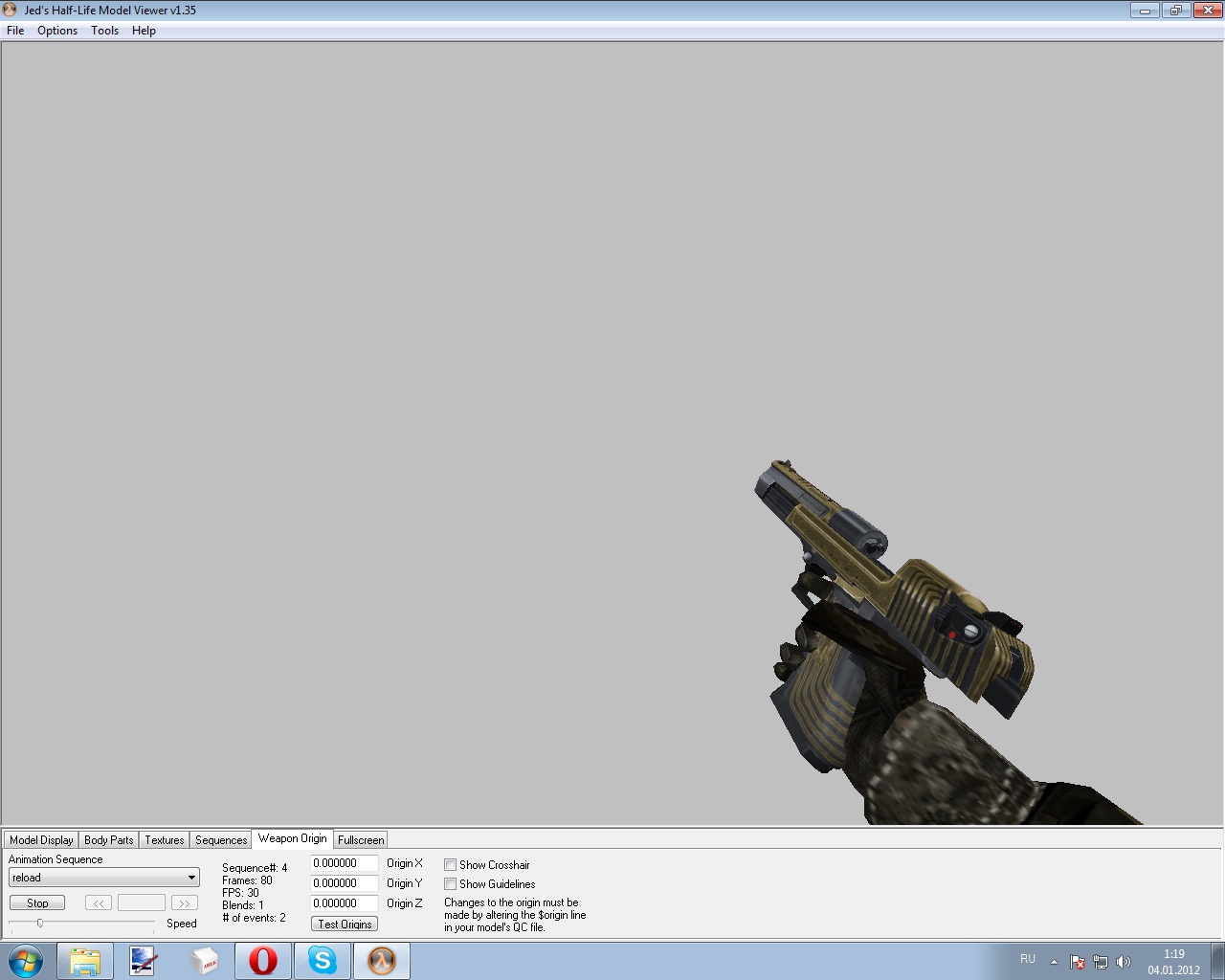Show hidden tray icons arrow
Viewport: 1225px width, 980px height.
1054,962
